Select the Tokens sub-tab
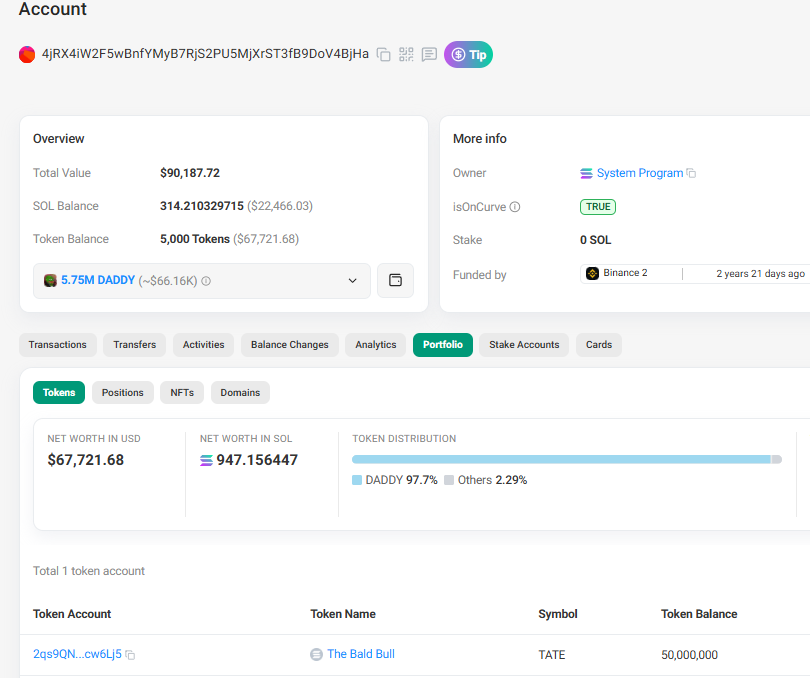 pos(59,393)
